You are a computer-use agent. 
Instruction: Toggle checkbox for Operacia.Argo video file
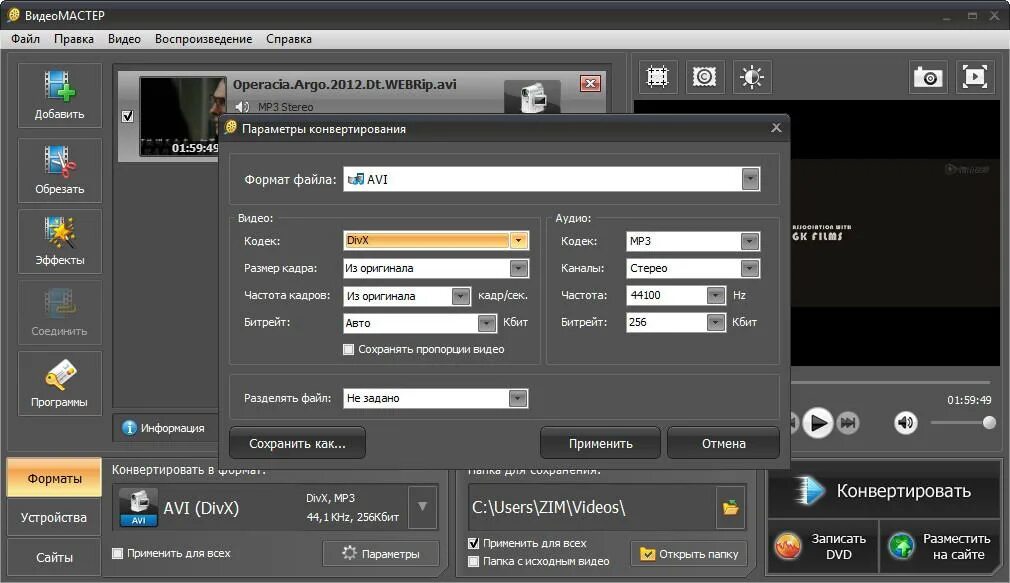pyautogui.click(x=128, y=116)
